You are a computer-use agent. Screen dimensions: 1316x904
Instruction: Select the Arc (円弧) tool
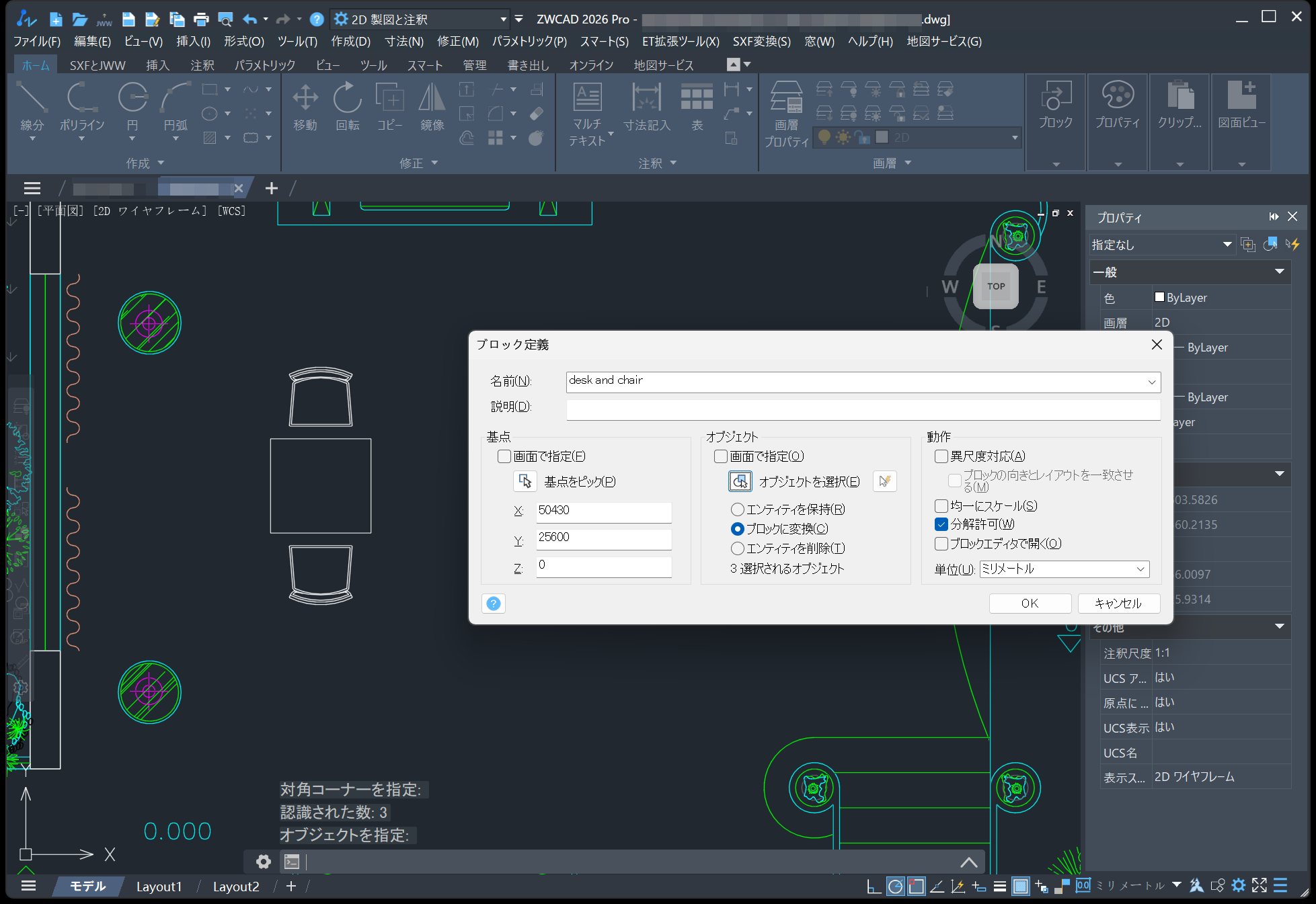click(176, 106)
